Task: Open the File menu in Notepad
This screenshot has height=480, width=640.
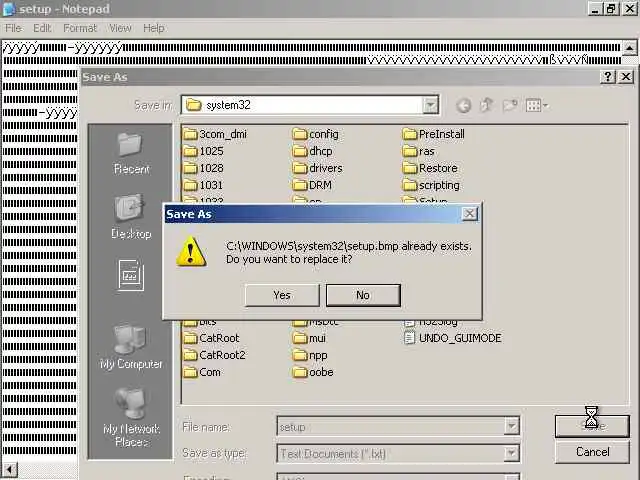Action: pos(13,28)
